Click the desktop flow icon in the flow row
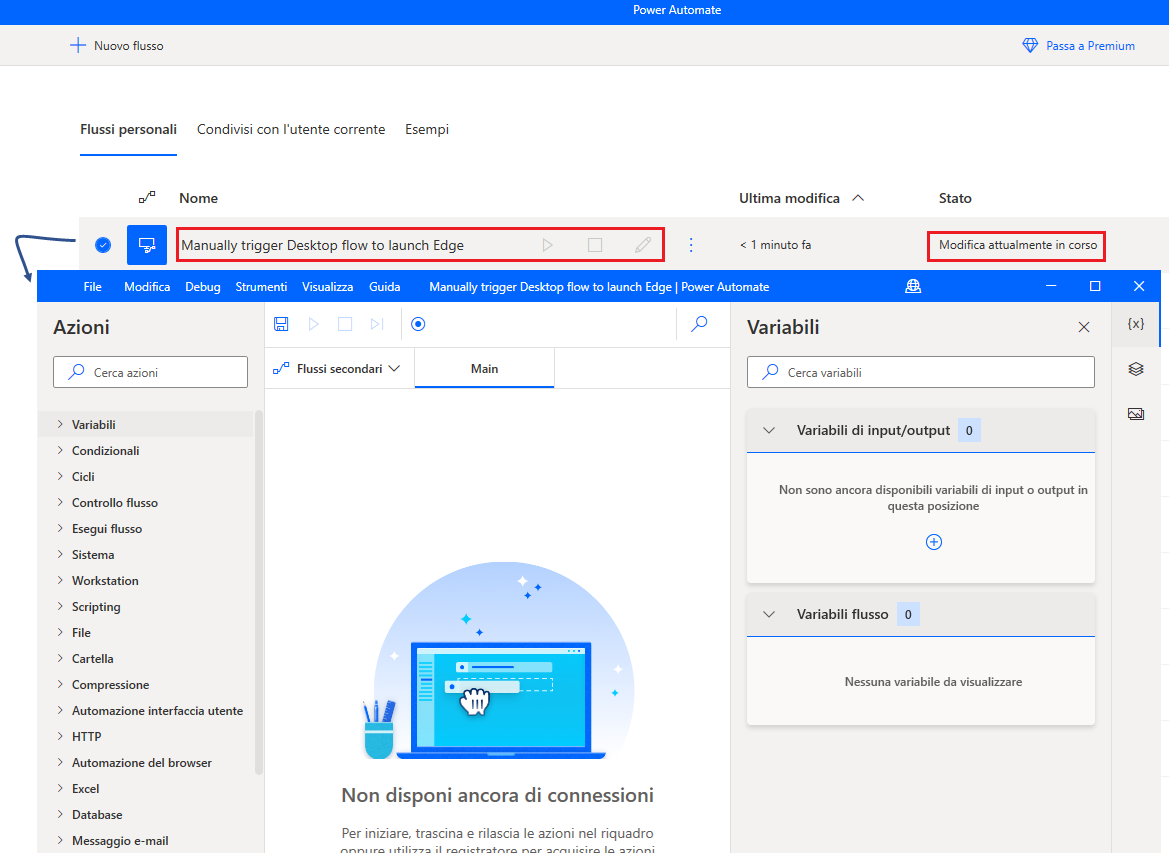 (147, 245)
